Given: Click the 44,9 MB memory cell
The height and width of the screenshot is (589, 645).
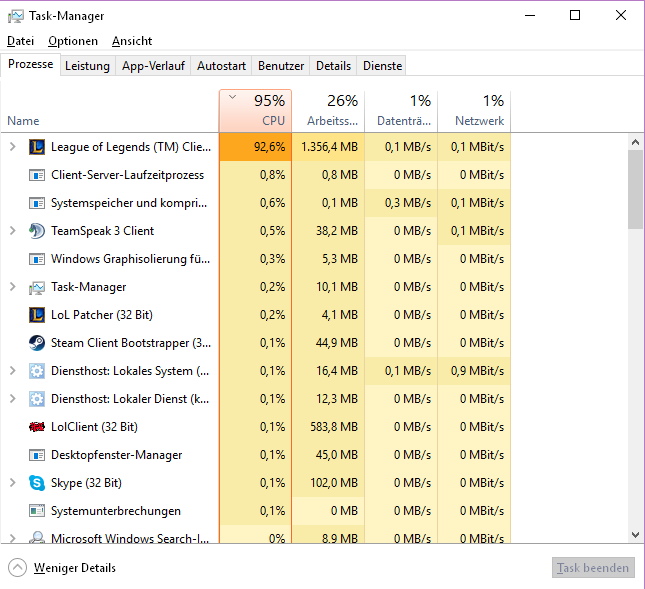Looking at the screenshot, I should click(x=328, y=343).
